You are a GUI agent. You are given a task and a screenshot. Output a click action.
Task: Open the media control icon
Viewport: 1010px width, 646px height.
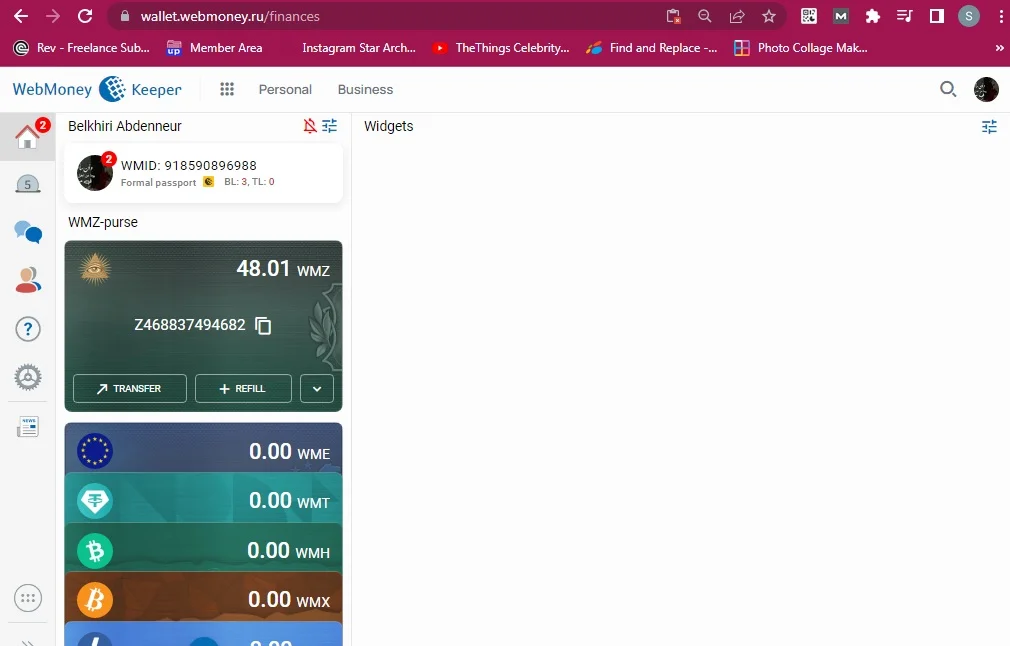pos(904,16)
